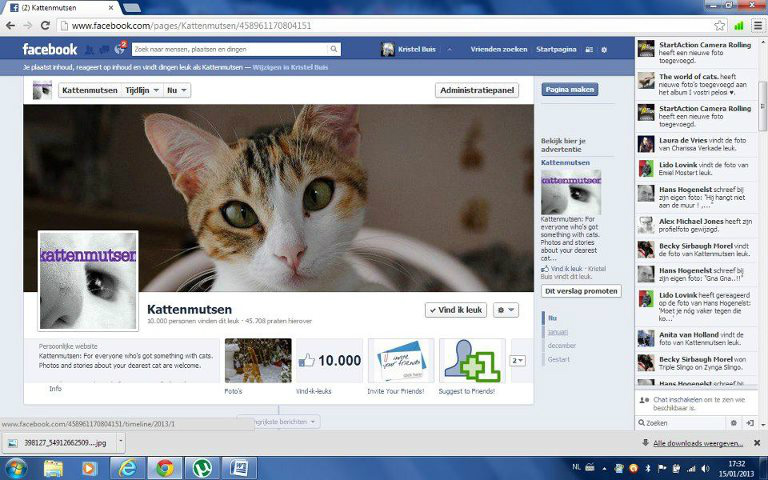Click the Facebook logo in header

[49, 49]
